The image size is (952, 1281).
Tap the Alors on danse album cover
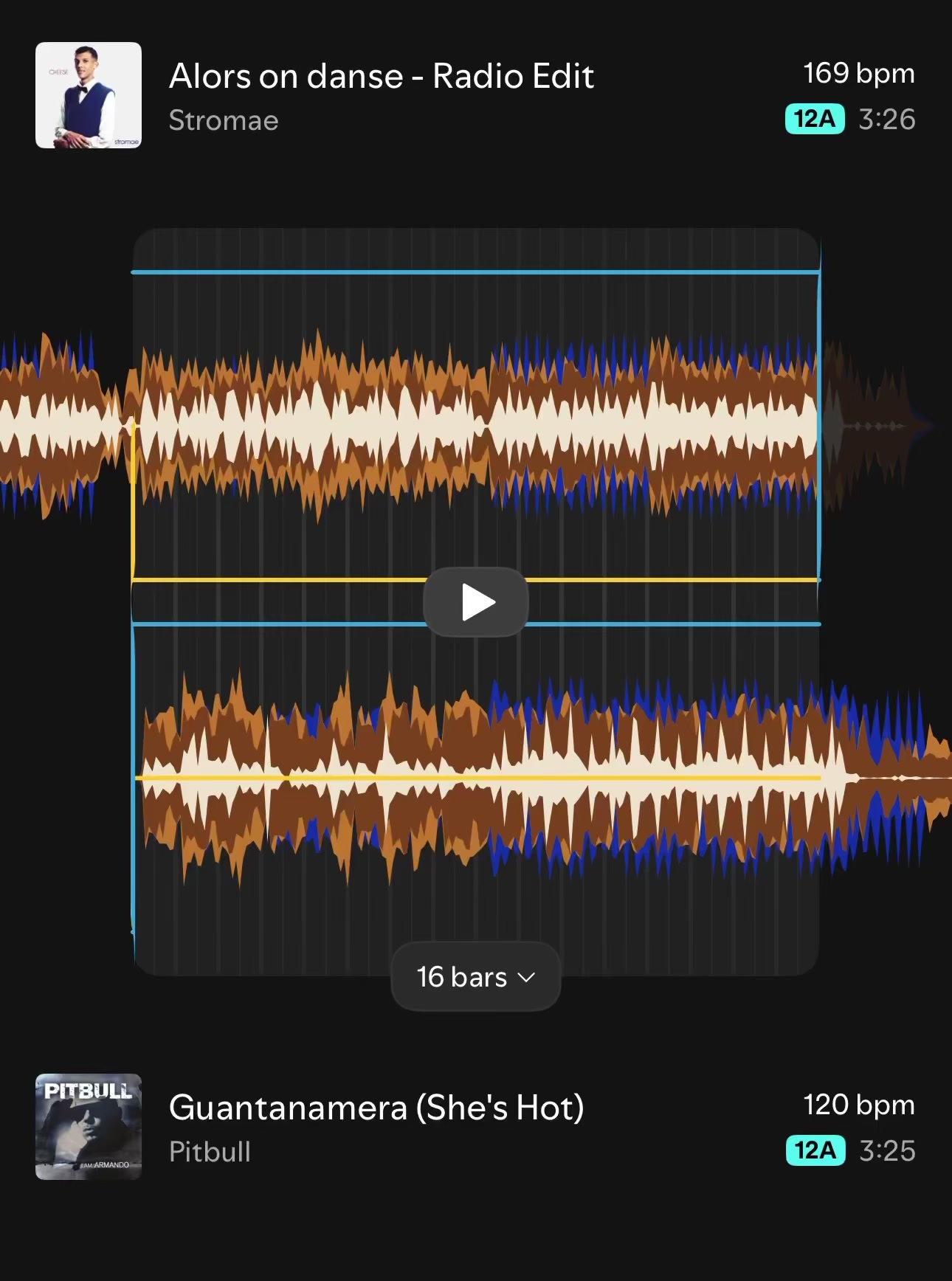point(89,95)
